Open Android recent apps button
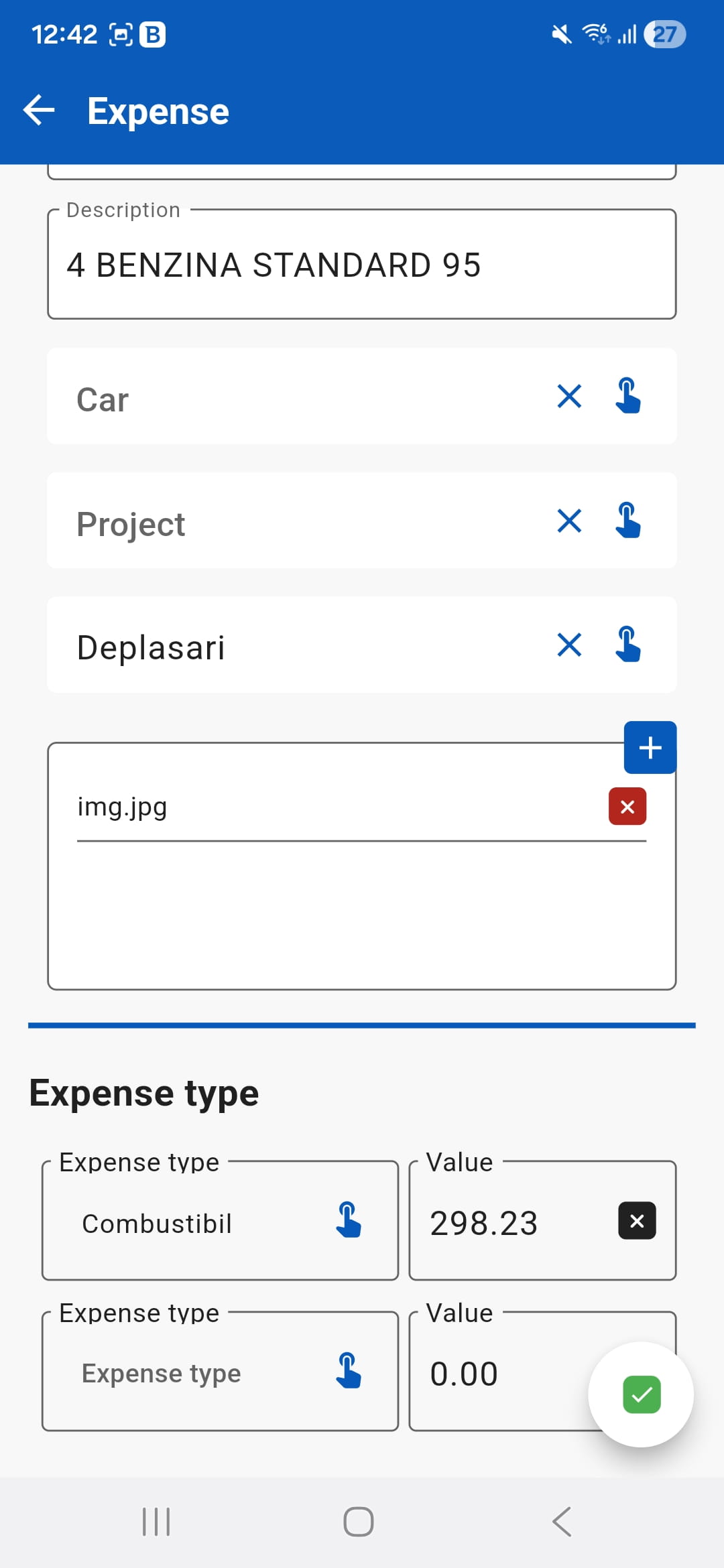This screenshot has width=724, height=1568. point(156,1522)
